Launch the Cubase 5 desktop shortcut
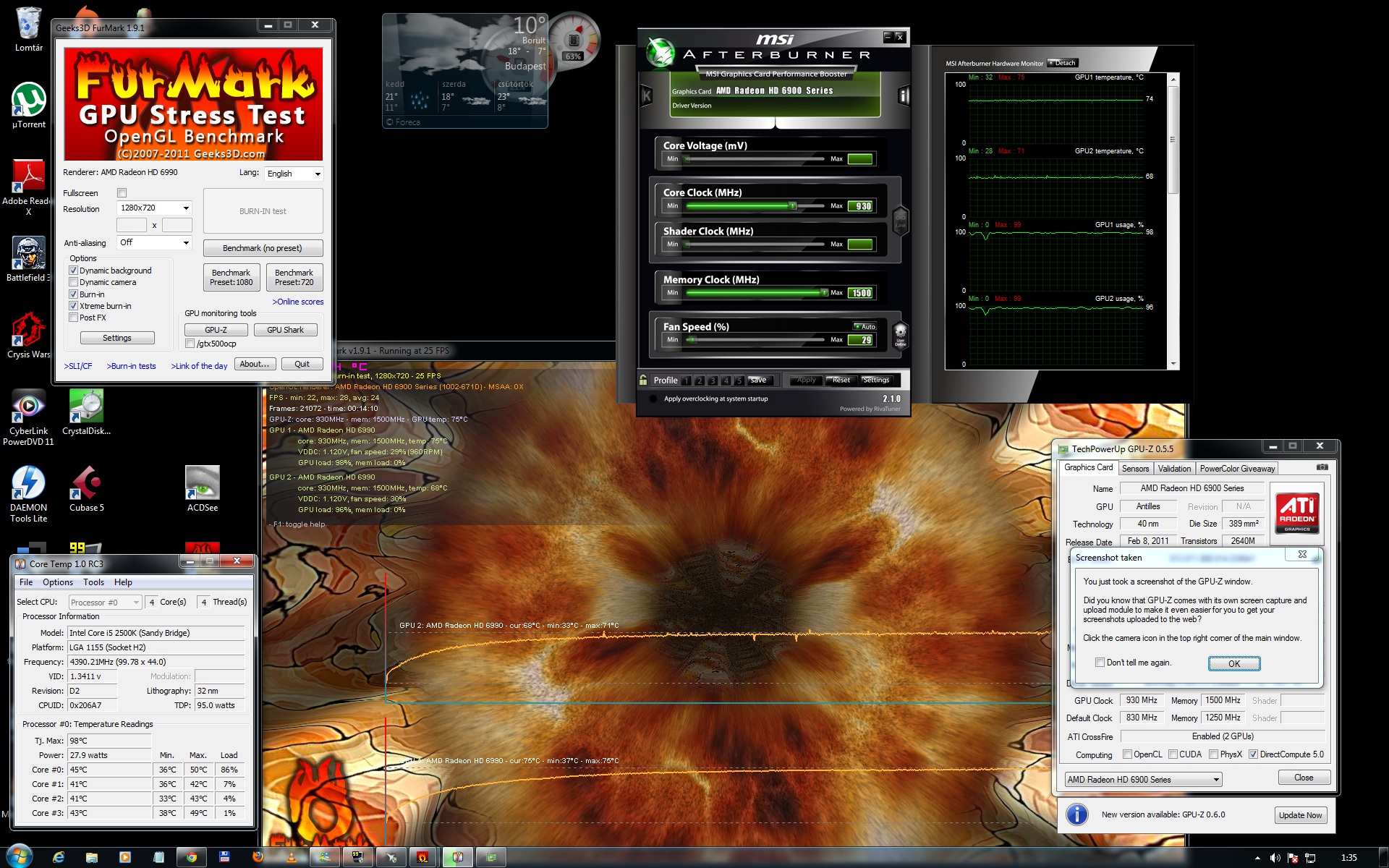The height and width of the screenshot is (868, 1389). point(86,489)
